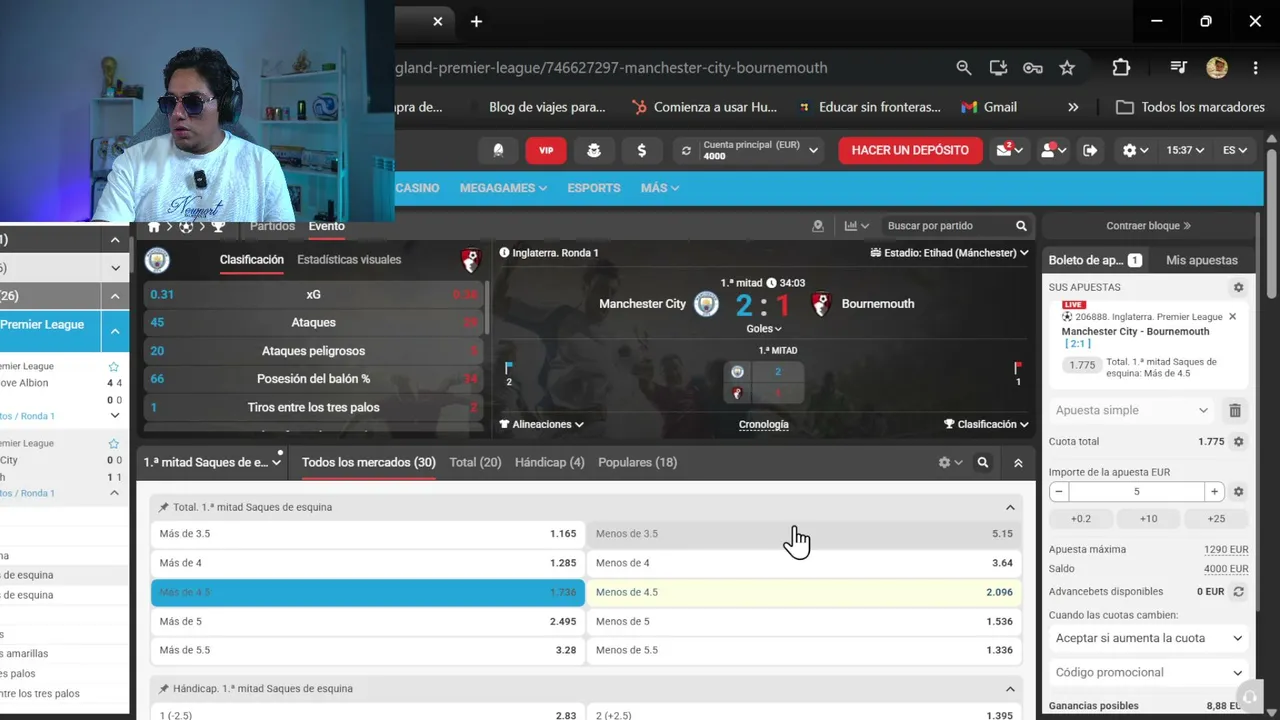Collapse the Total 1.ª mitad Saques de esquina section

[1010, 507]
